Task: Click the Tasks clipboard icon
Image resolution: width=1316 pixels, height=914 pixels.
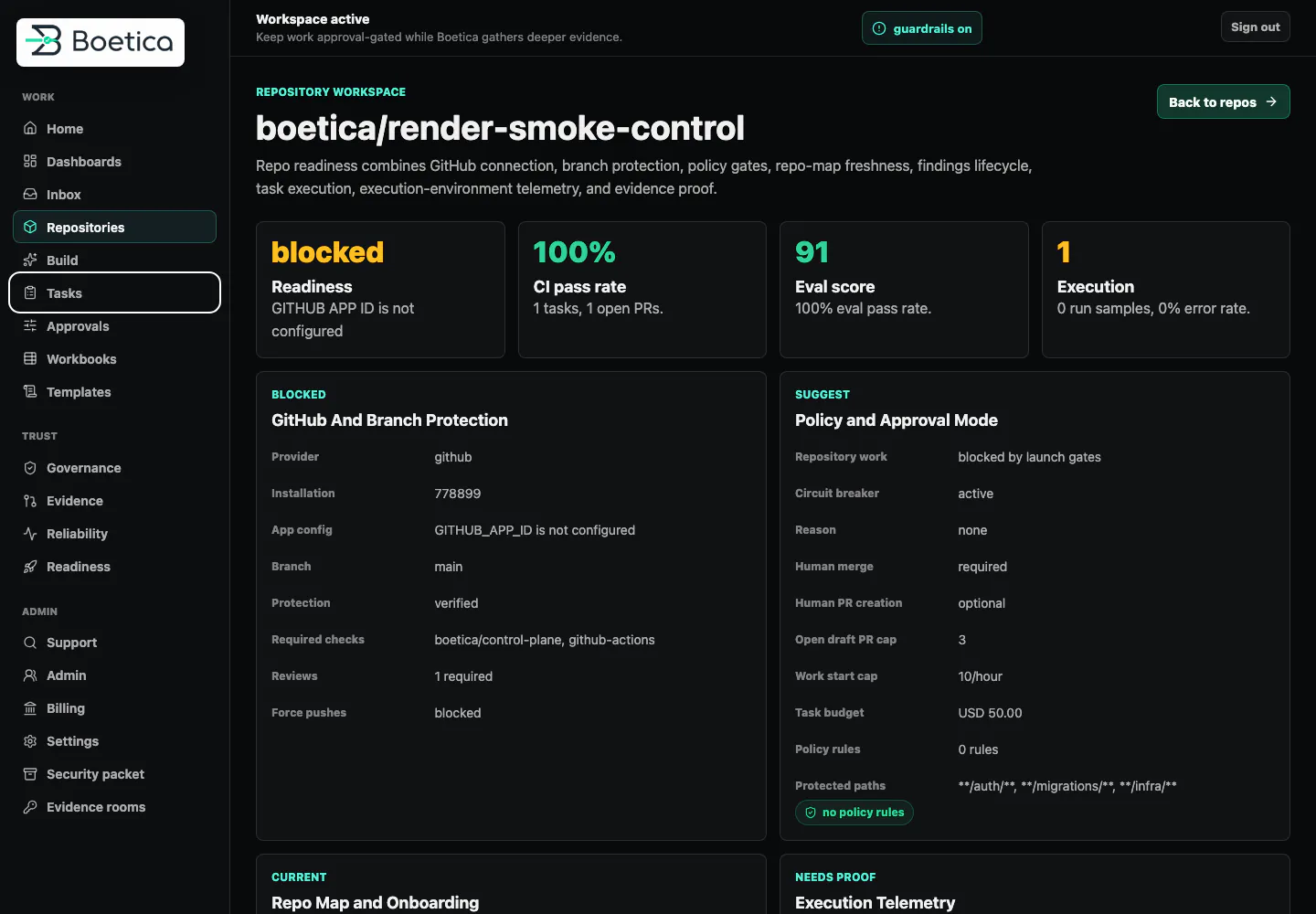Action: pos(30,293)
